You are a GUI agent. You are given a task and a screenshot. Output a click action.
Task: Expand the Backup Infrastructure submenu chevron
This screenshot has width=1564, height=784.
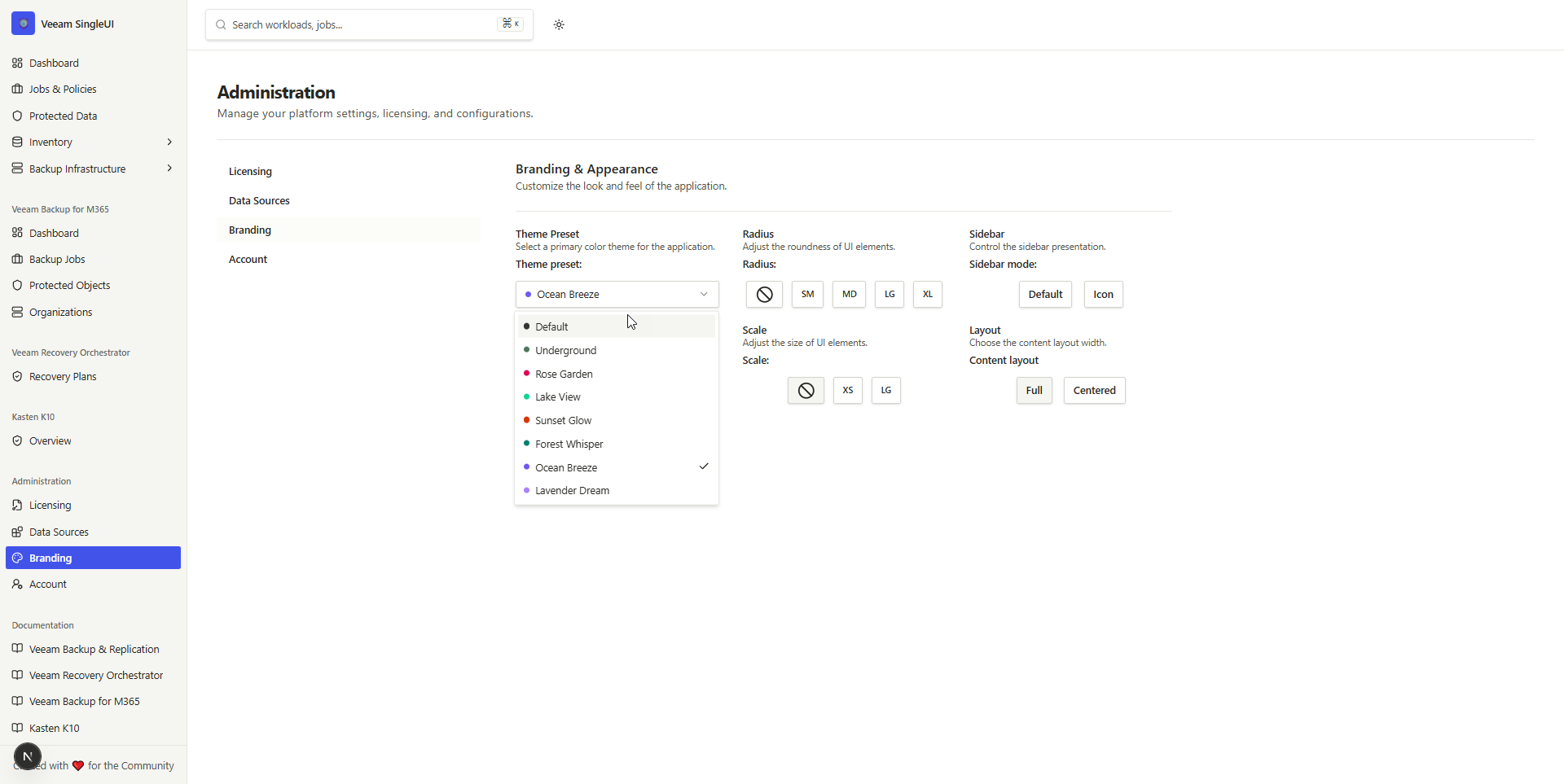click(169, 169)
